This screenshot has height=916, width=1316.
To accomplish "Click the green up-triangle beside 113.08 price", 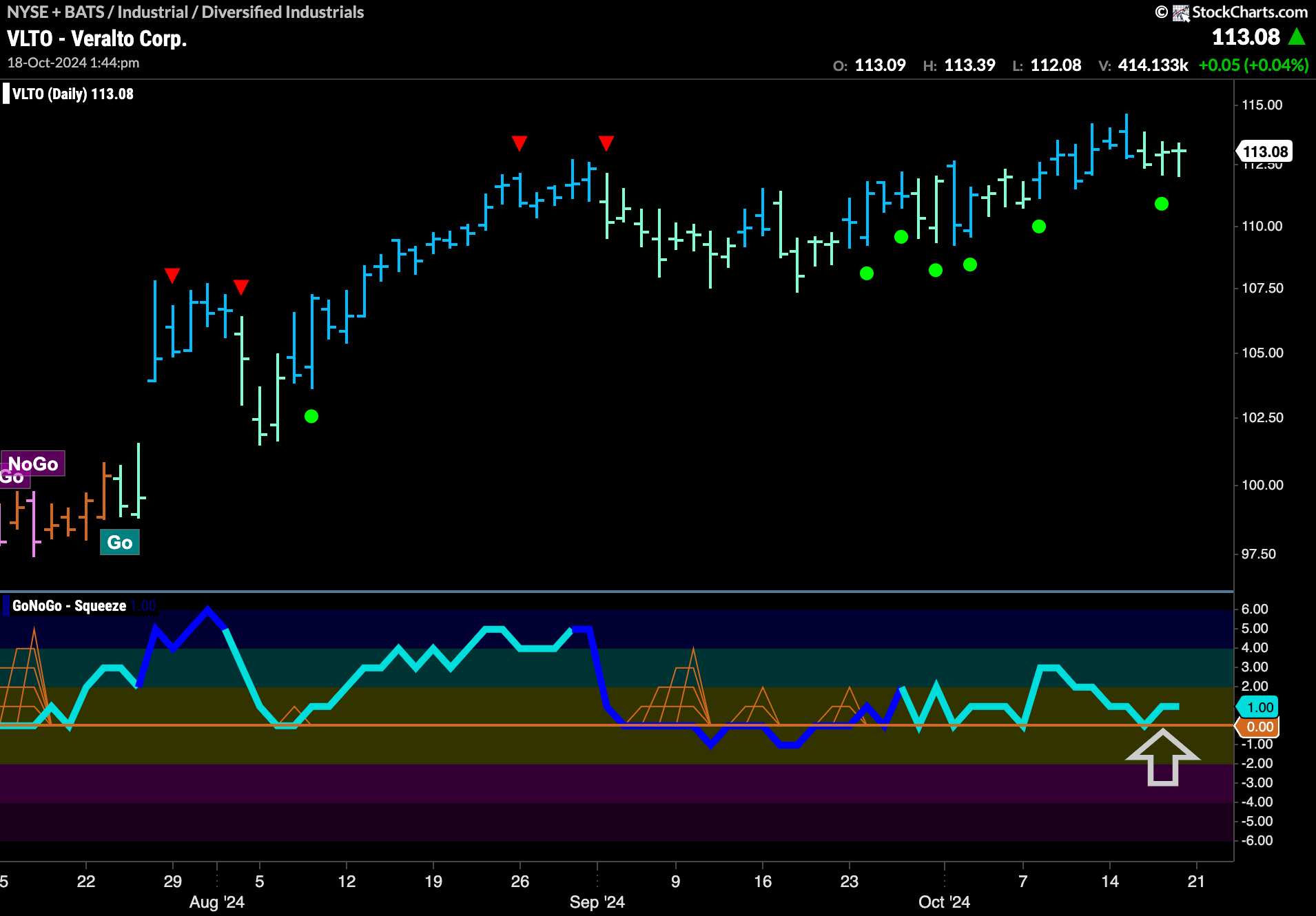I will (1297, 37).
